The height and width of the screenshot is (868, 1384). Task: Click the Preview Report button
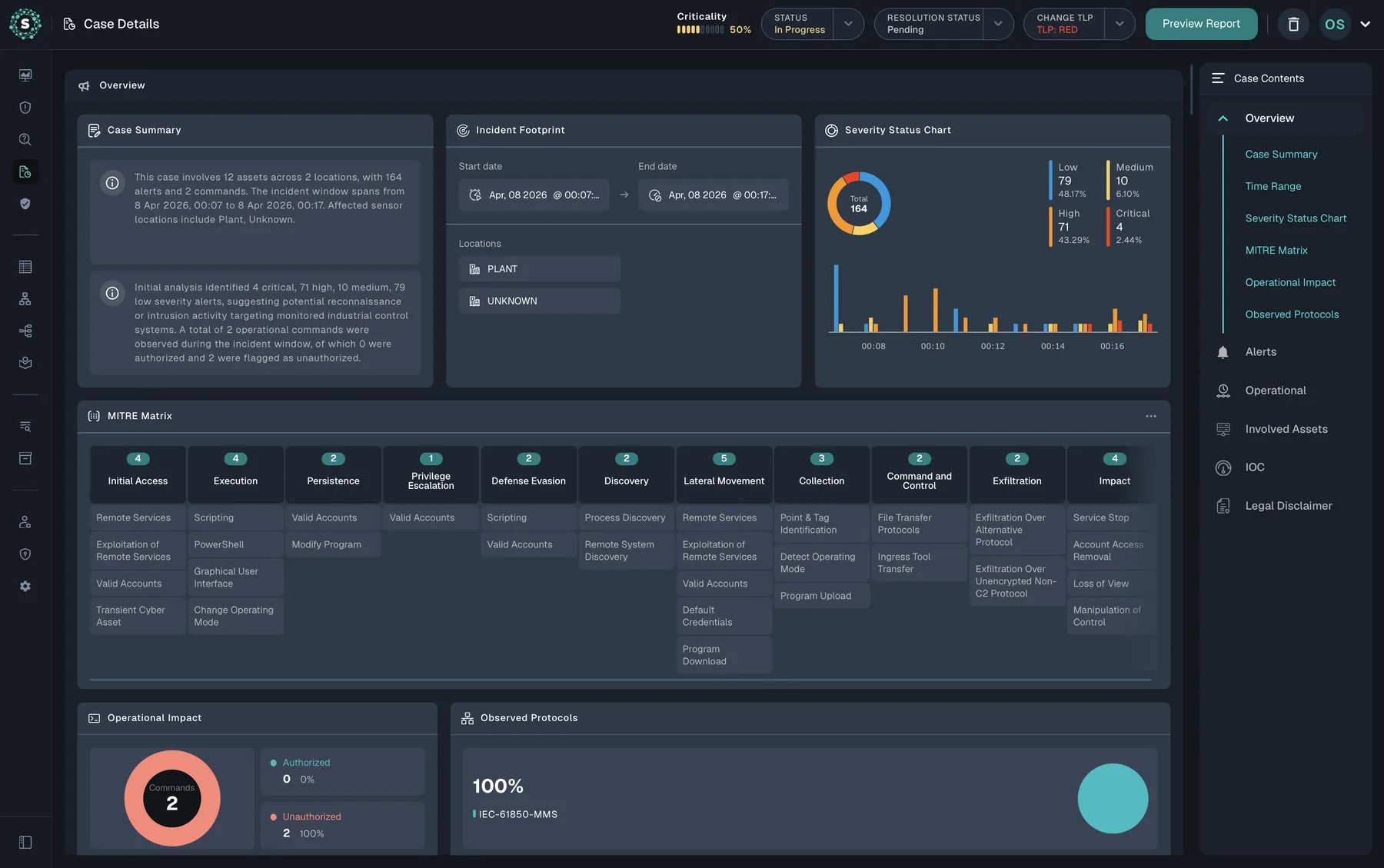1201,24
